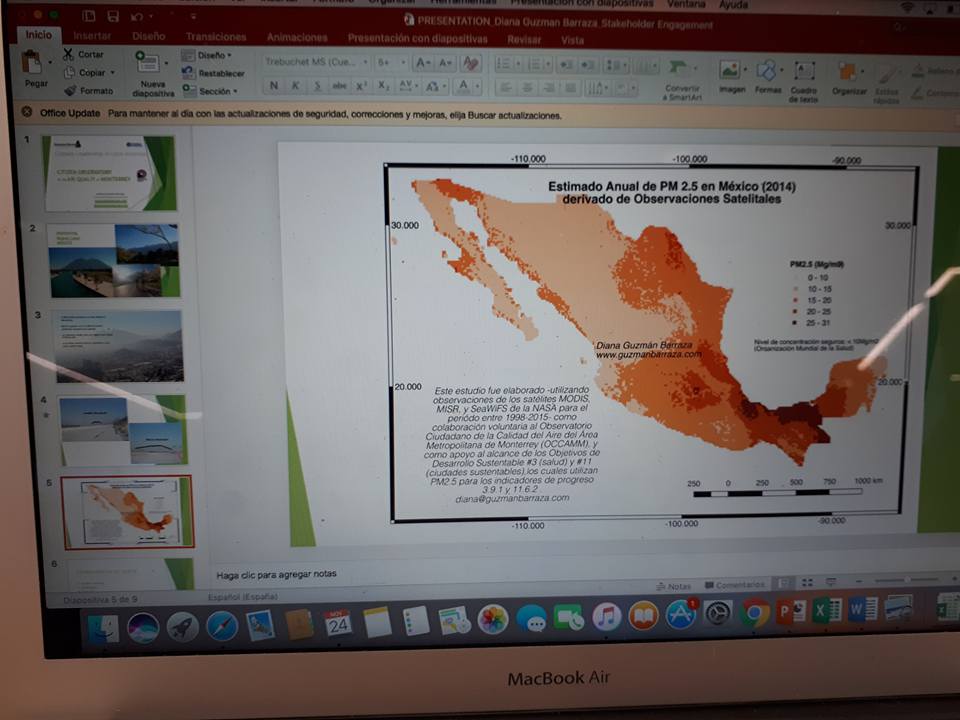The image size is (960, 720).
Task: Apply the font color A swatch
Action: coord(463,86)
